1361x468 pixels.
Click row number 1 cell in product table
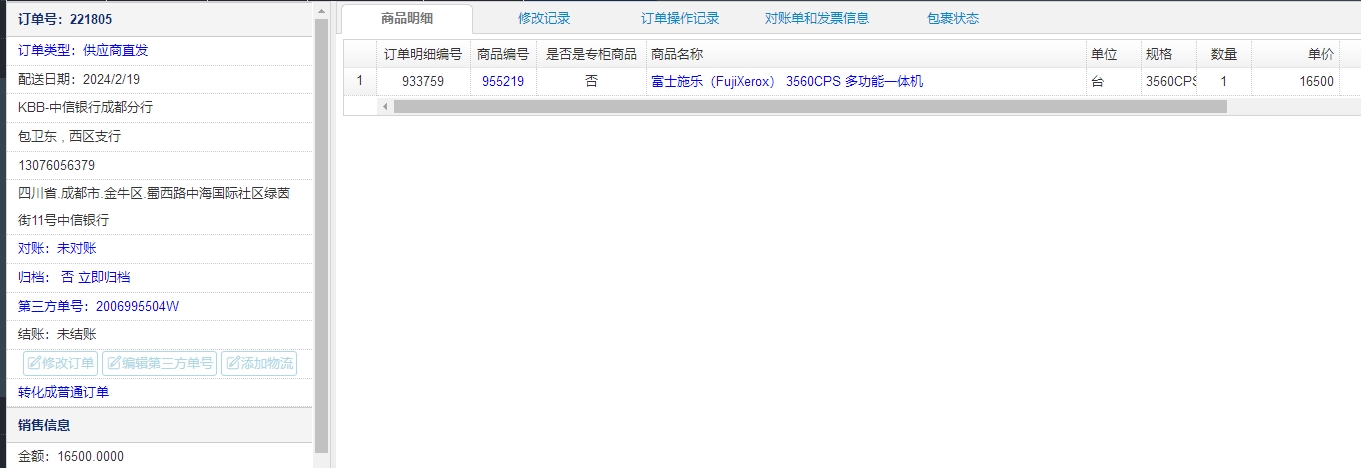[359, 82]
